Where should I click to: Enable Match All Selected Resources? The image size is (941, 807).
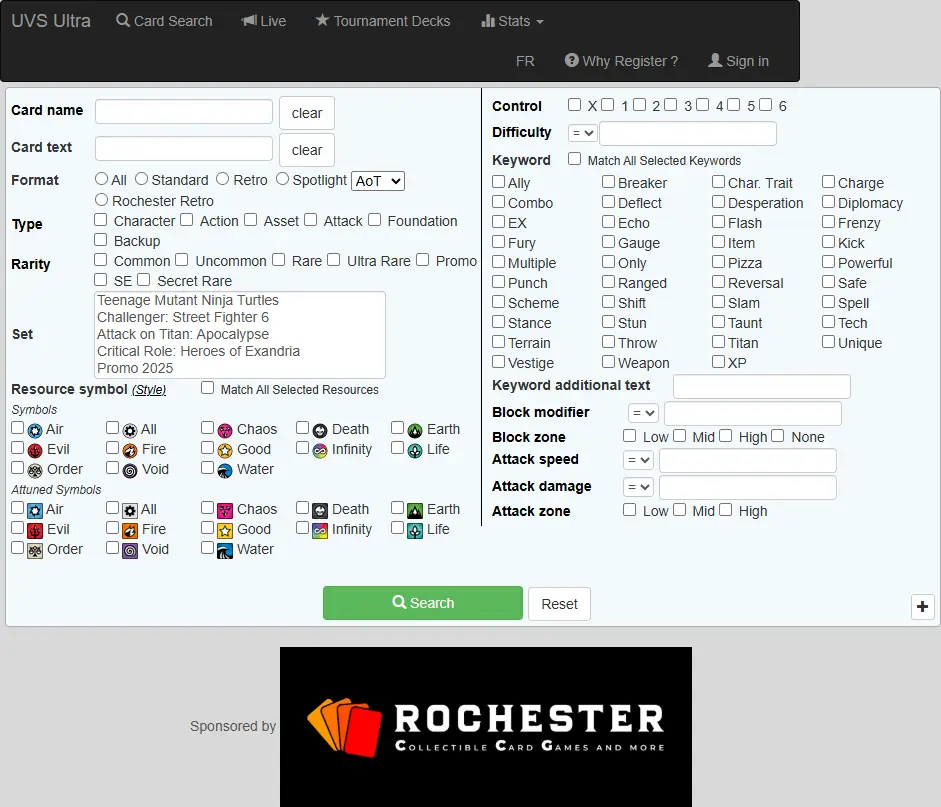208,388
